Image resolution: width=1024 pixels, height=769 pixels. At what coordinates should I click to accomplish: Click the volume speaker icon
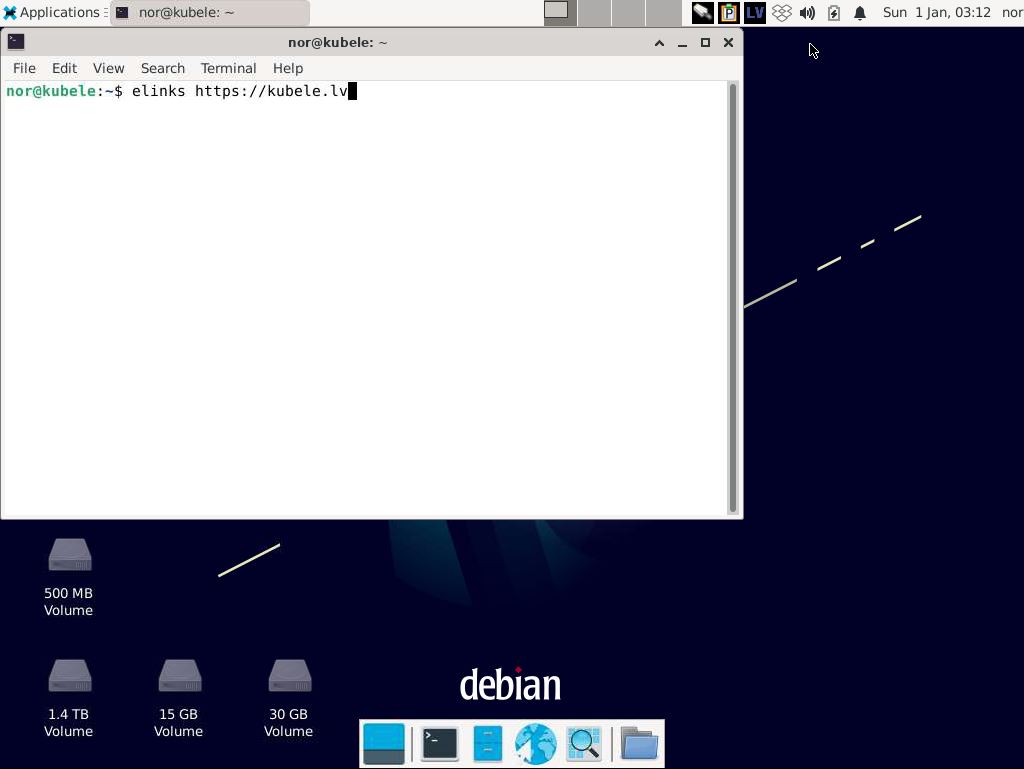pyautogui.click(x=807, y=13)
